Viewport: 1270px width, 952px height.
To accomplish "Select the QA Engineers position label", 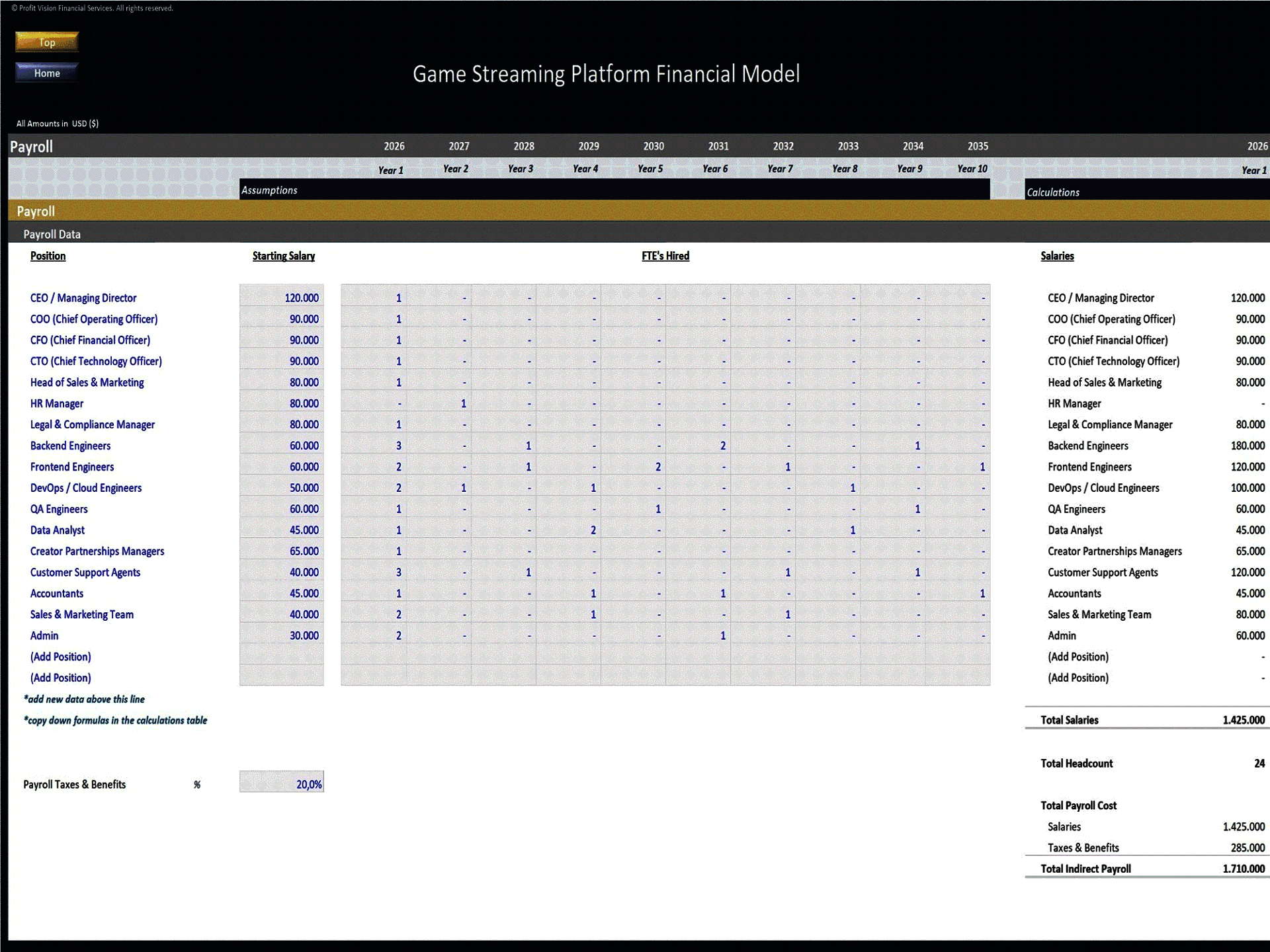I will 59,509.
